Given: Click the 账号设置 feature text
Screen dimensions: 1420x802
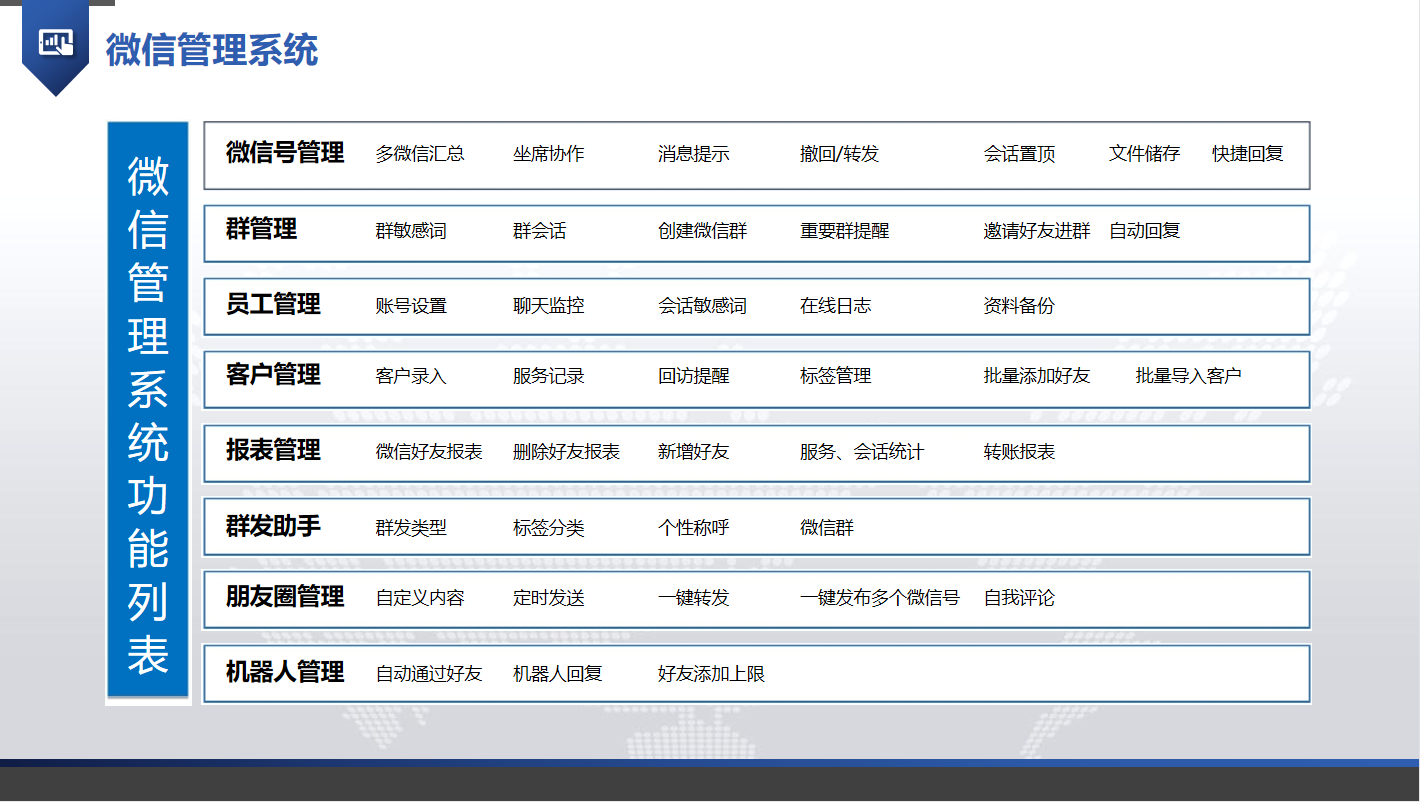Looking at the screenshot, I should pos(411,306).
